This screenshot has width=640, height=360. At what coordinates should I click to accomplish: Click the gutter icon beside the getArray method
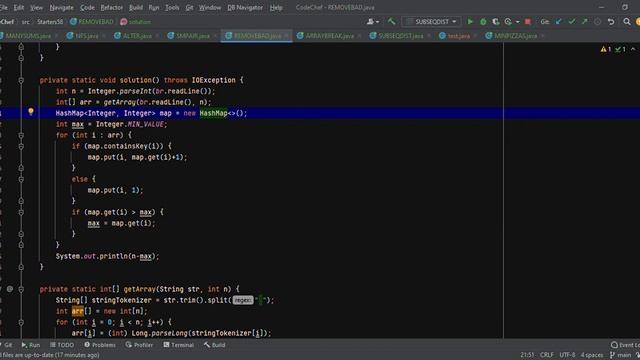(10, 289)
